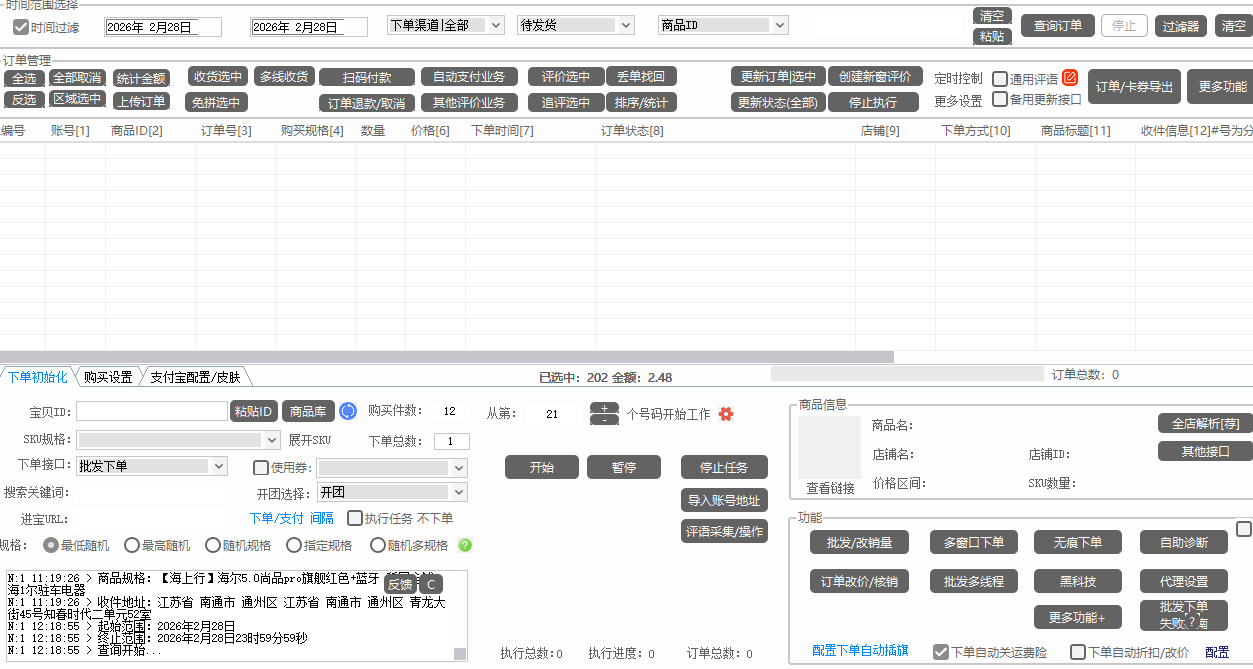1253x669 pixels.
Task: Select the 最高随机 radio button
Action: point(131,545)
